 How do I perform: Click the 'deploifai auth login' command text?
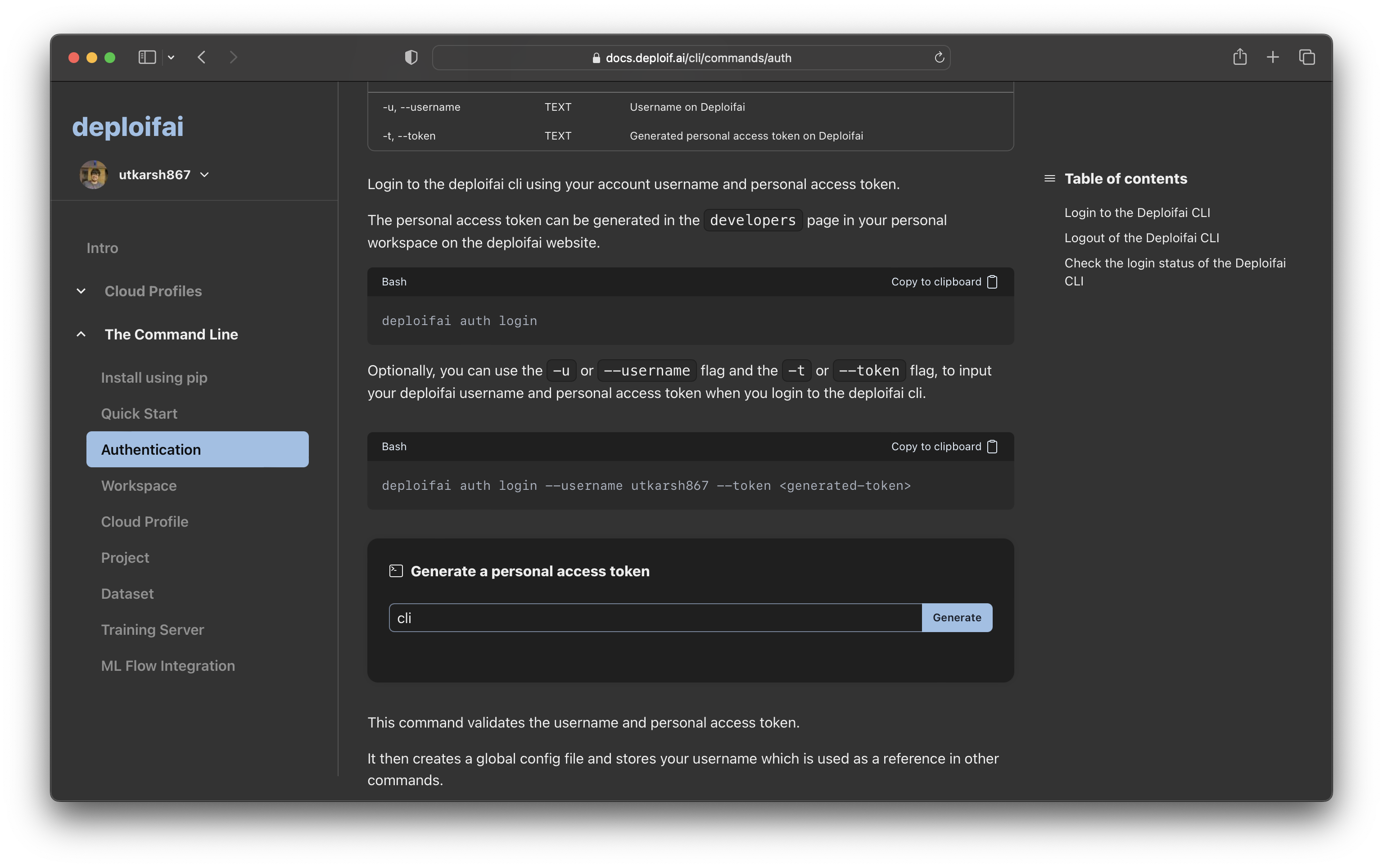click(x=459, y=321)
